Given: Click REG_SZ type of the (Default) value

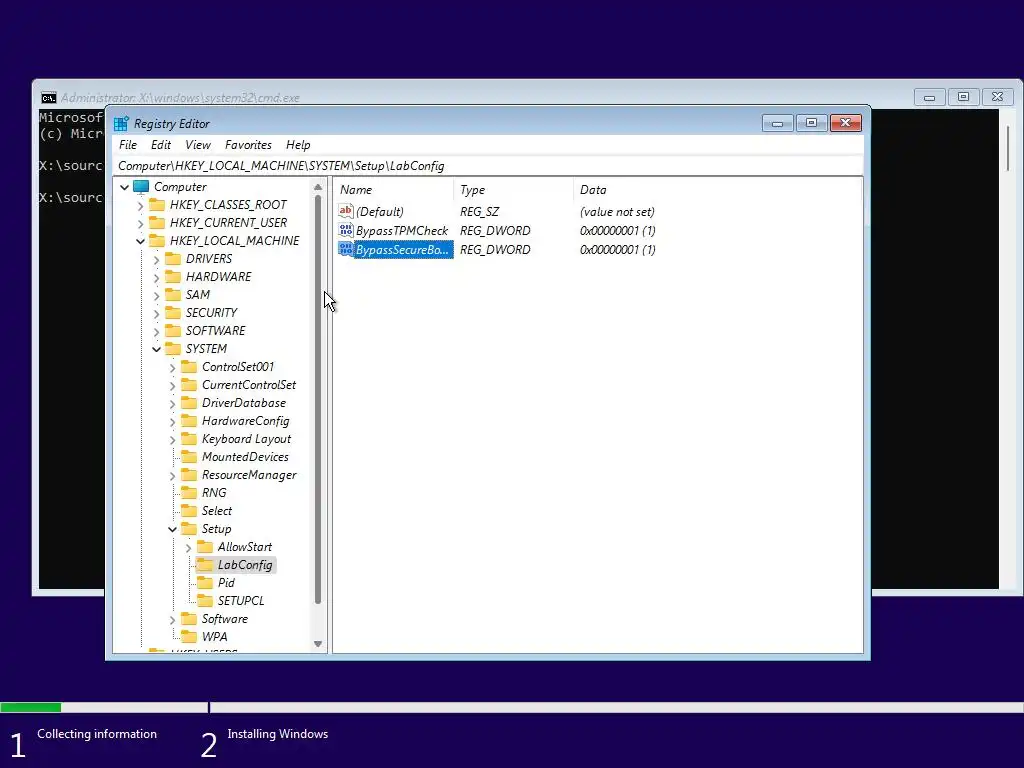Looking at the screenshot, I should [479, 212].
